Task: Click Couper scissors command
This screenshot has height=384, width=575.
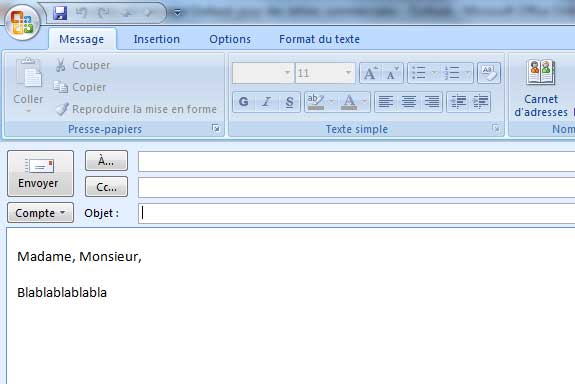Action: (83, 65)
